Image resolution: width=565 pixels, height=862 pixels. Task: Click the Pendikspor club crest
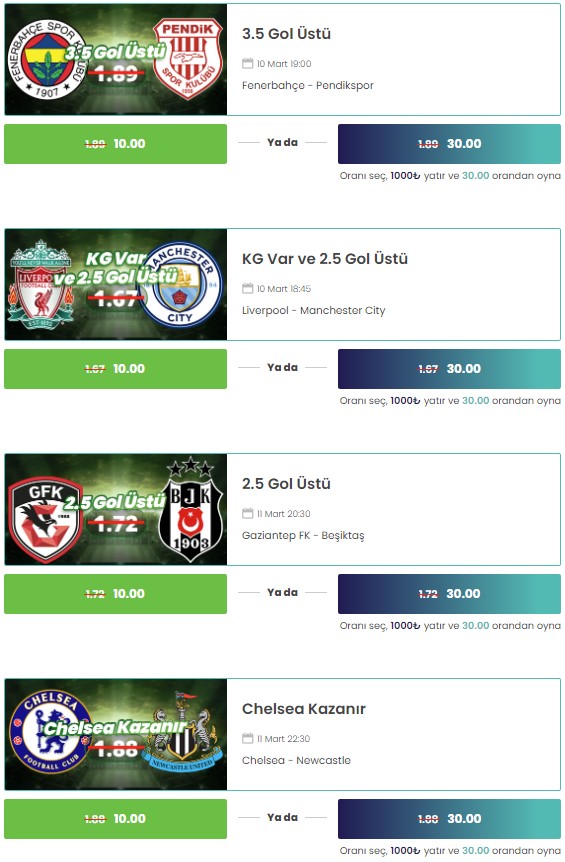(x=187, y=59)
